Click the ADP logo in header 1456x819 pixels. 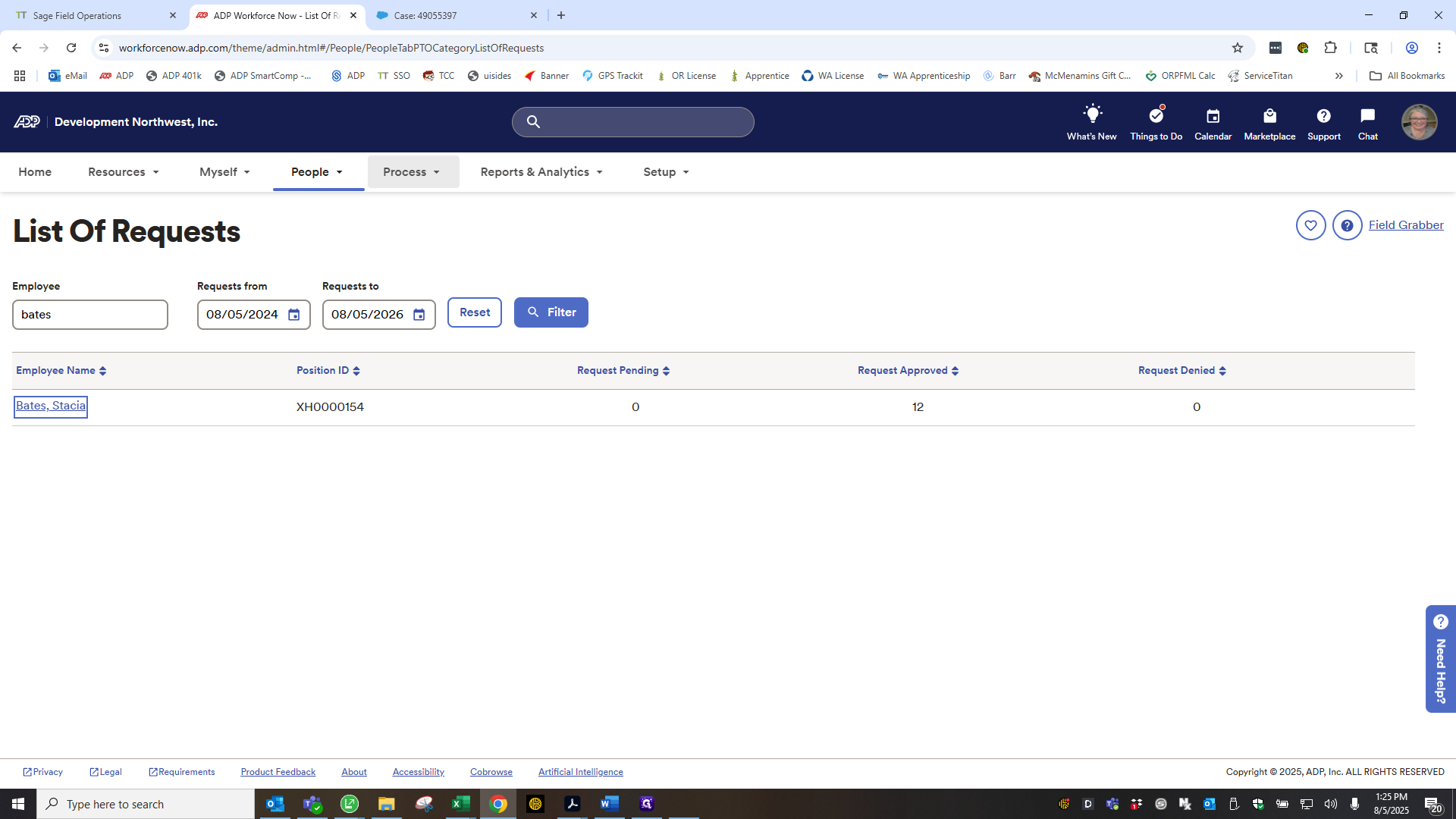point(27,122)
